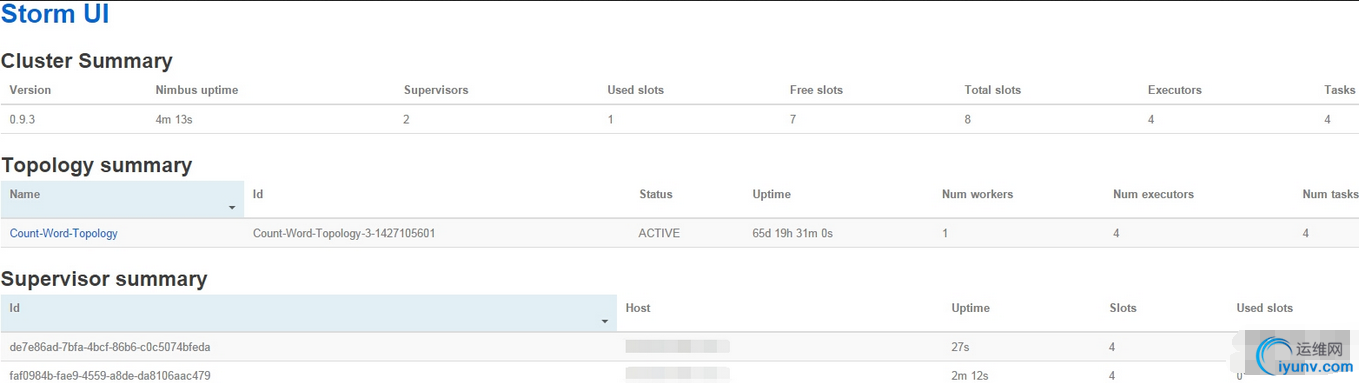Click the Nimbus uptime column header
This screenshot has width=1359, height=383.
[x=197, y=90]
